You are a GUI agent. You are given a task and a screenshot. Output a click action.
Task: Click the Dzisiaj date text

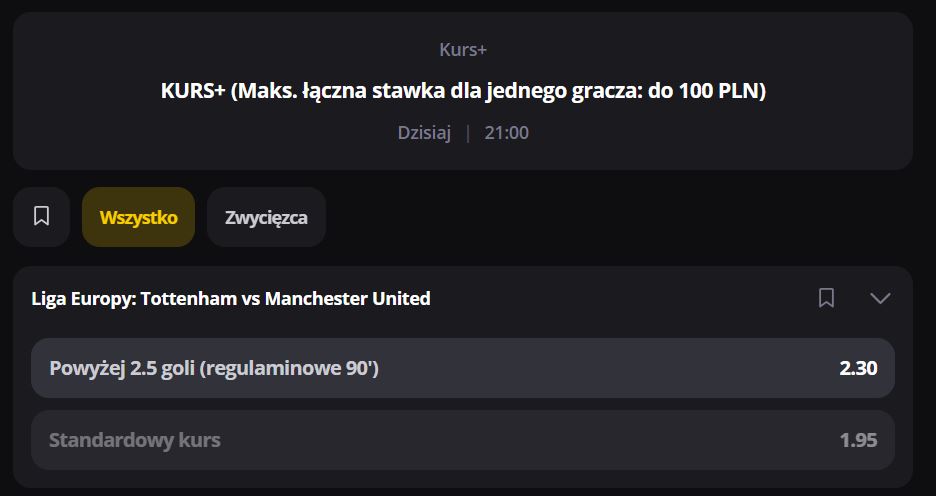pos(425,133)
